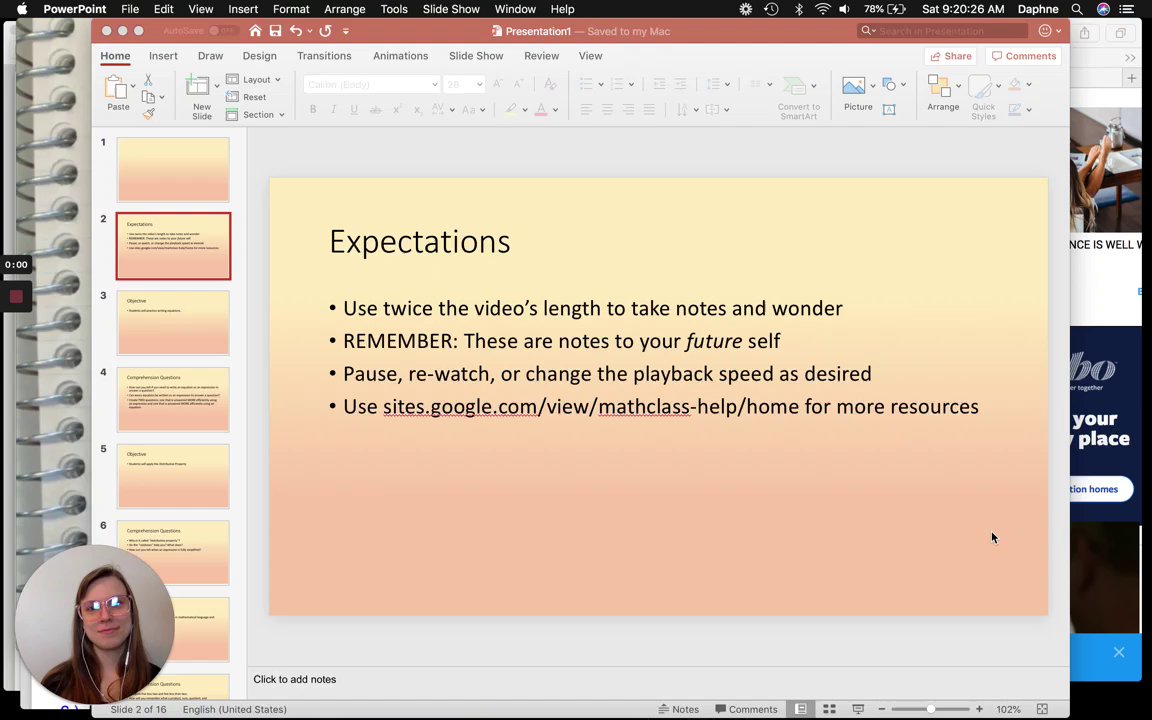The image size is (1152, 720).
Task: Click the text highlight color marker
Action: click(511, 109)
